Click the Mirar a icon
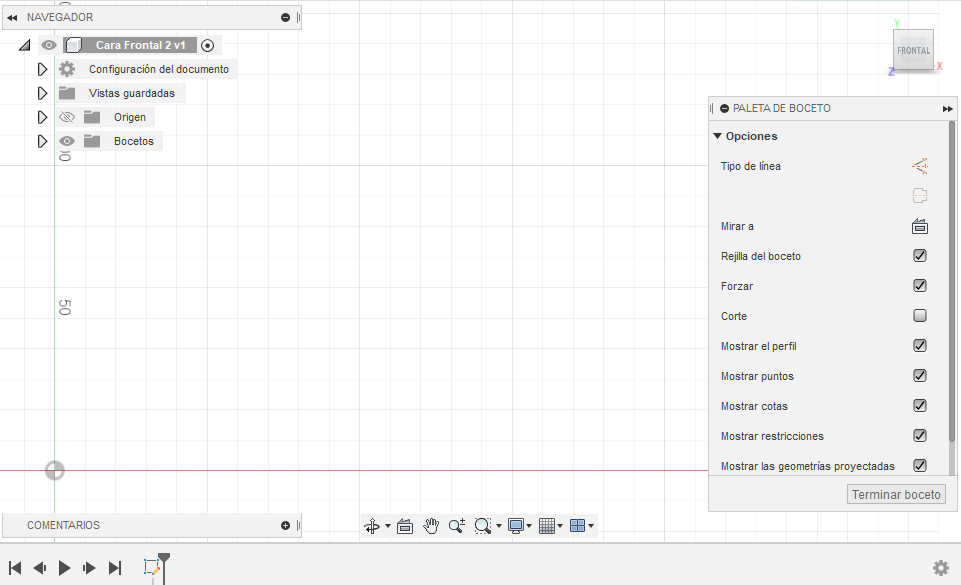The image size is (961, 585). pos(920,226)
